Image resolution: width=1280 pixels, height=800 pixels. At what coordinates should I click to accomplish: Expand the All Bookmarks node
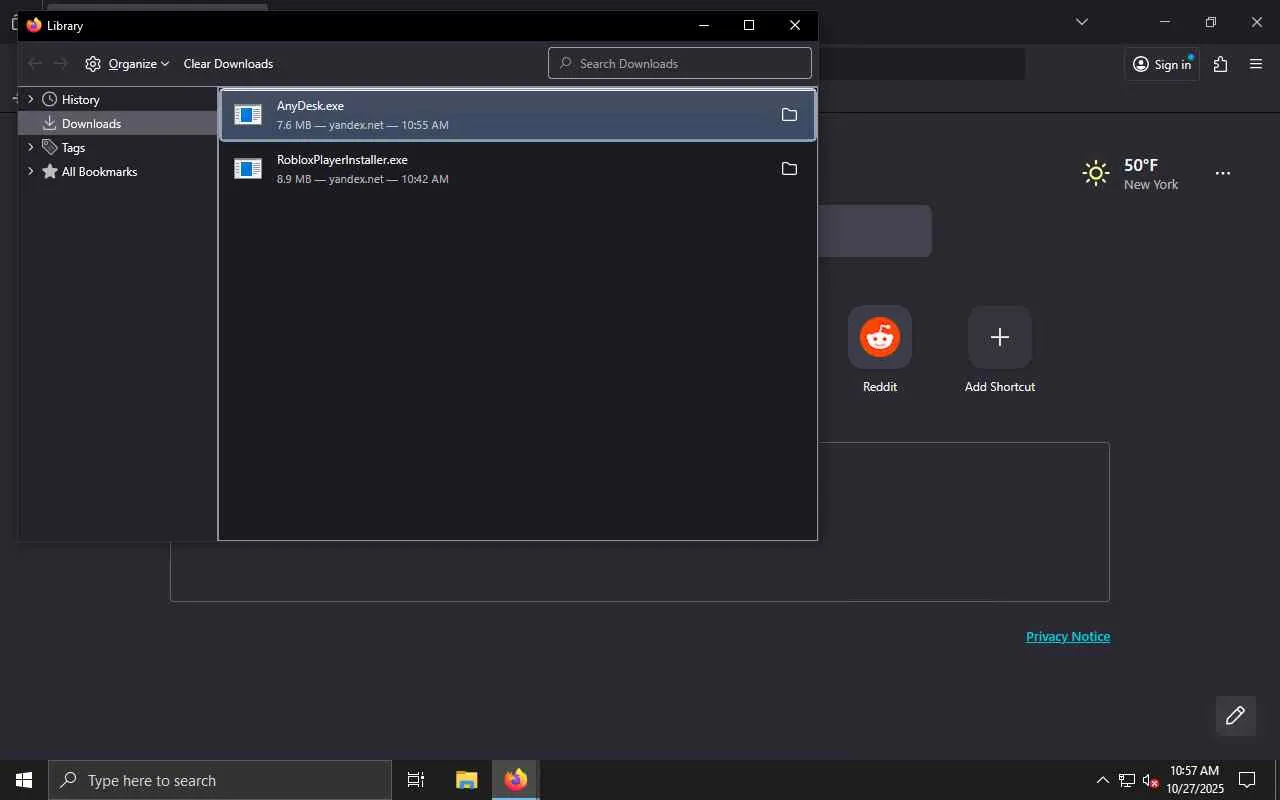tap(30, 171)
